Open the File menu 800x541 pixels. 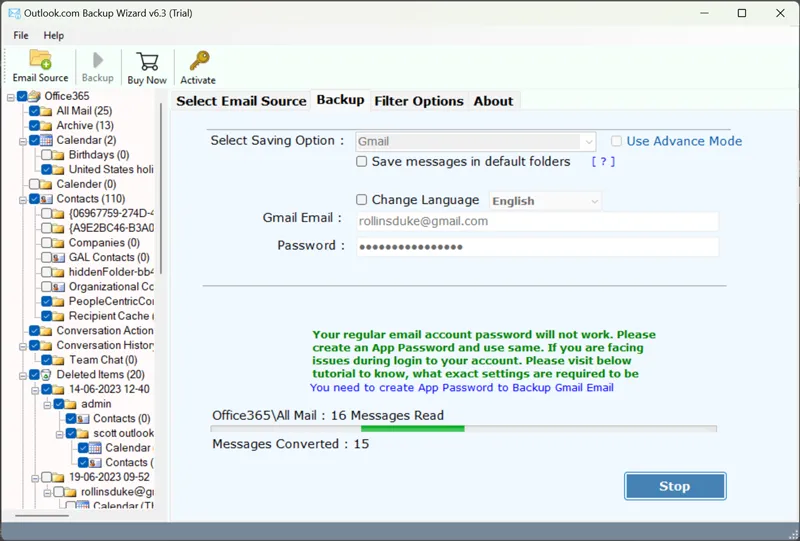[x=21, y=35]
